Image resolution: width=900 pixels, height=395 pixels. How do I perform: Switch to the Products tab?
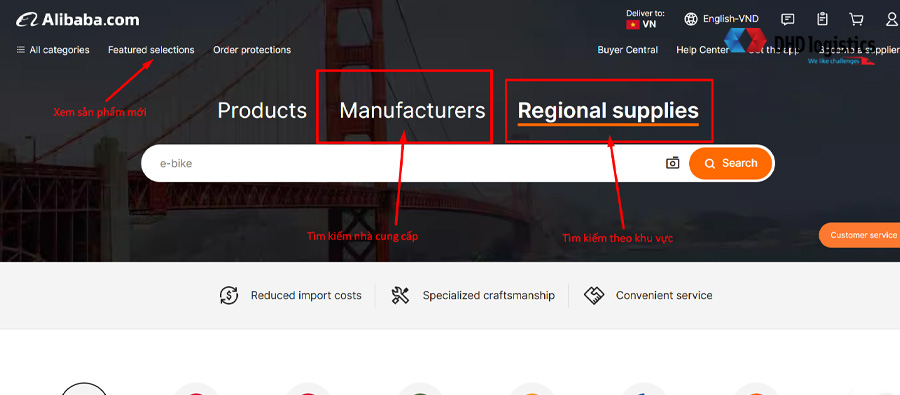pos(262,110)
